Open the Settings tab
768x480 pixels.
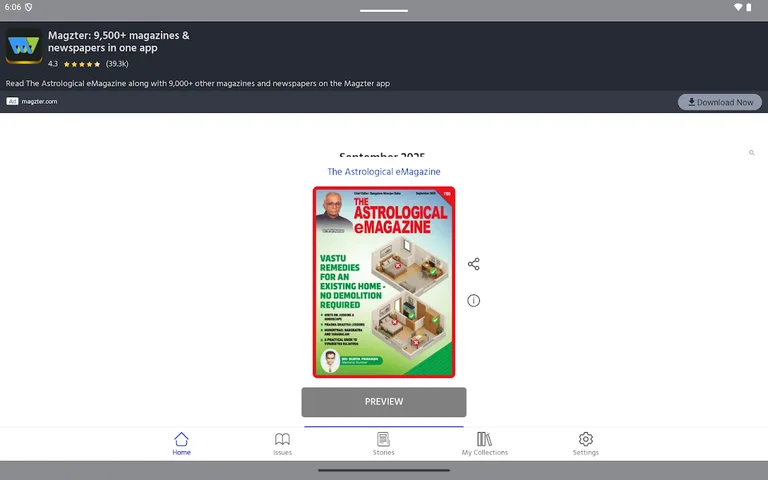pyautogui.click(x=585, y=444)
